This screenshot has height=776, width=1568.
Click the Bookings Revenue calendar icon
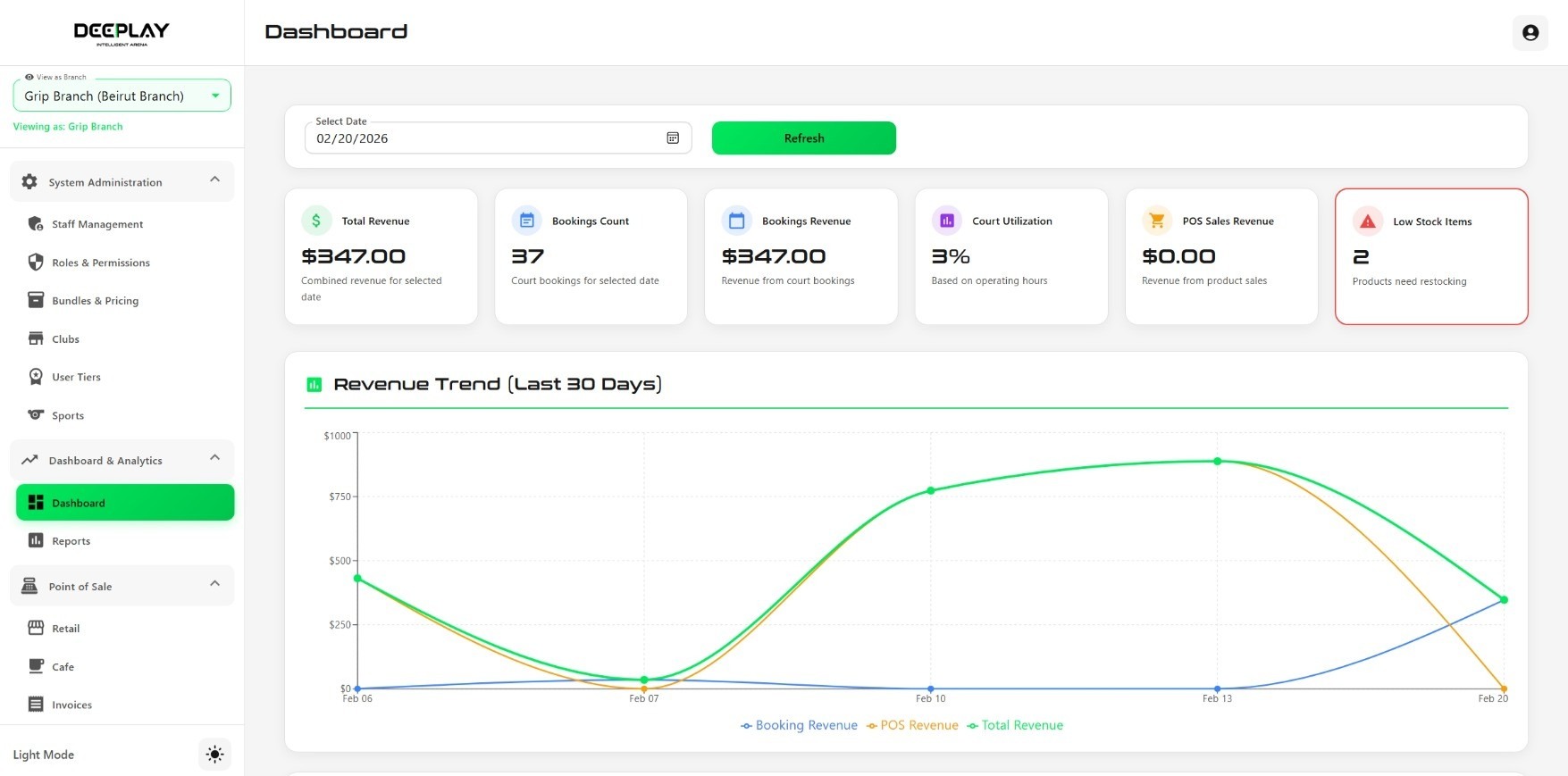point(736,221)
